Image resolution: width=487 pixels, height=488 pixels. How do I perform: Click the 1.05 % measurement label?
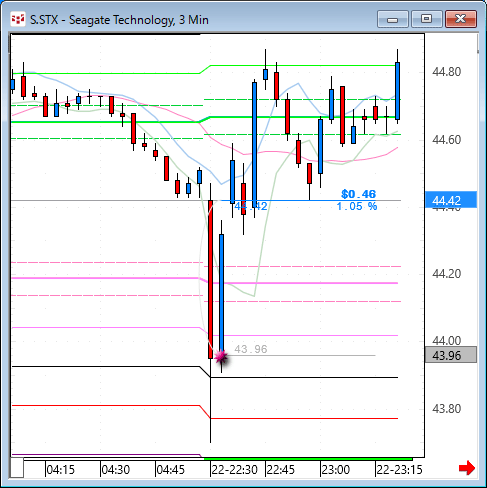coord(357,206)
